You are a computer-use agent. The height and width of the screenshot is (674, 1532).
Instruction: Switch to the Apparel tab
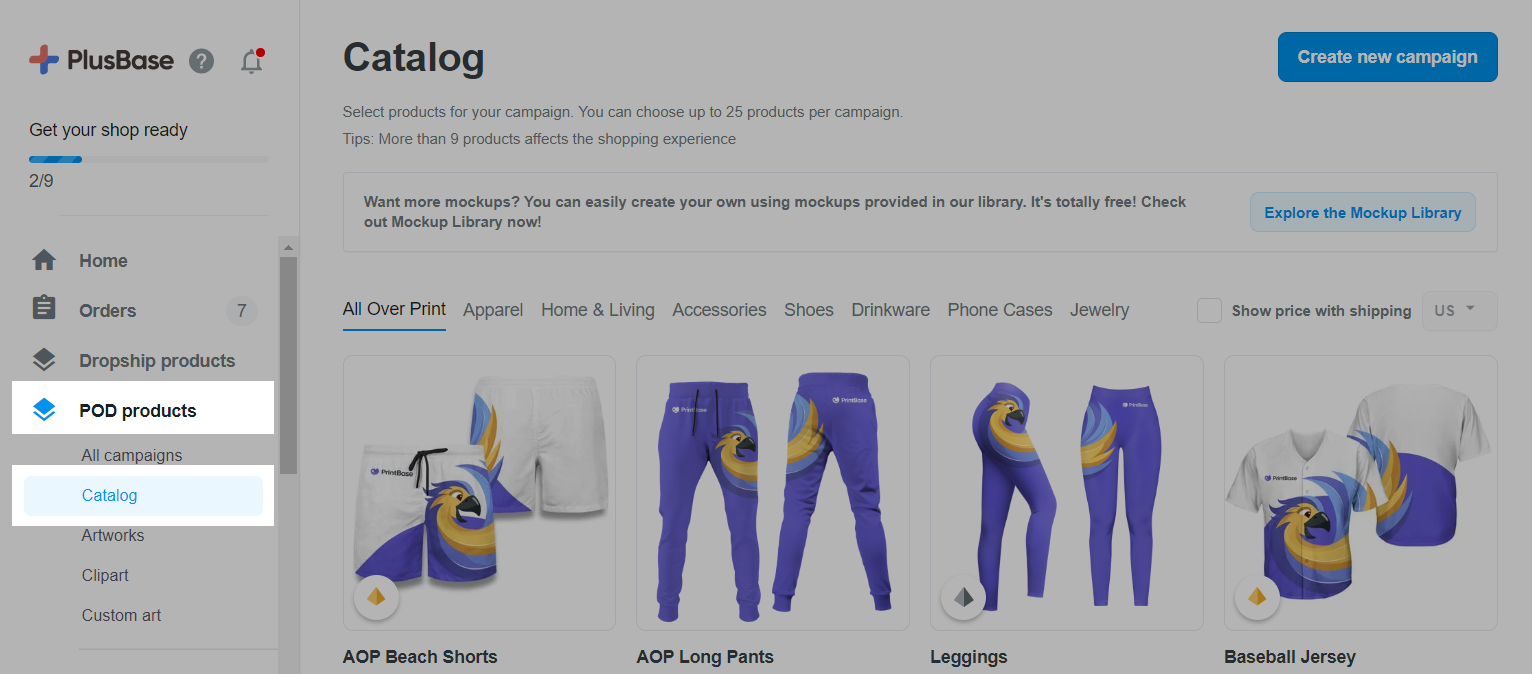[x=493, y=310]
